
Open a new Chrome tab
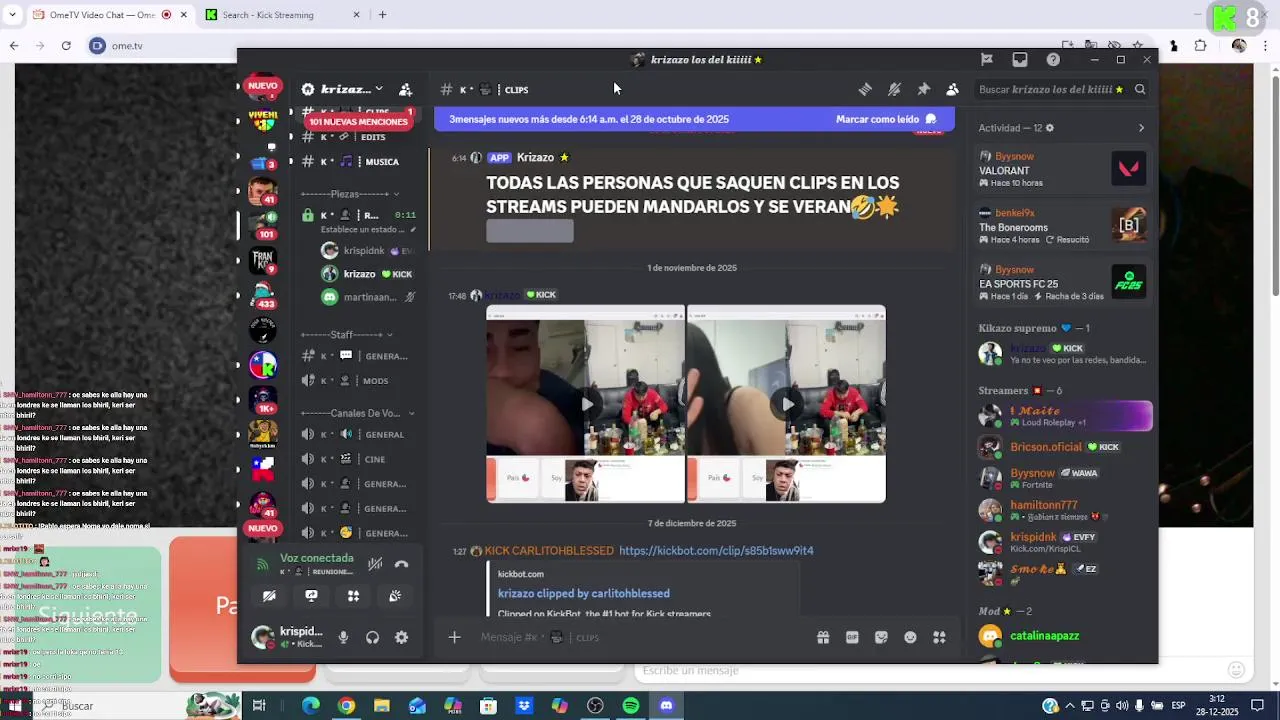tap(382, 15)
